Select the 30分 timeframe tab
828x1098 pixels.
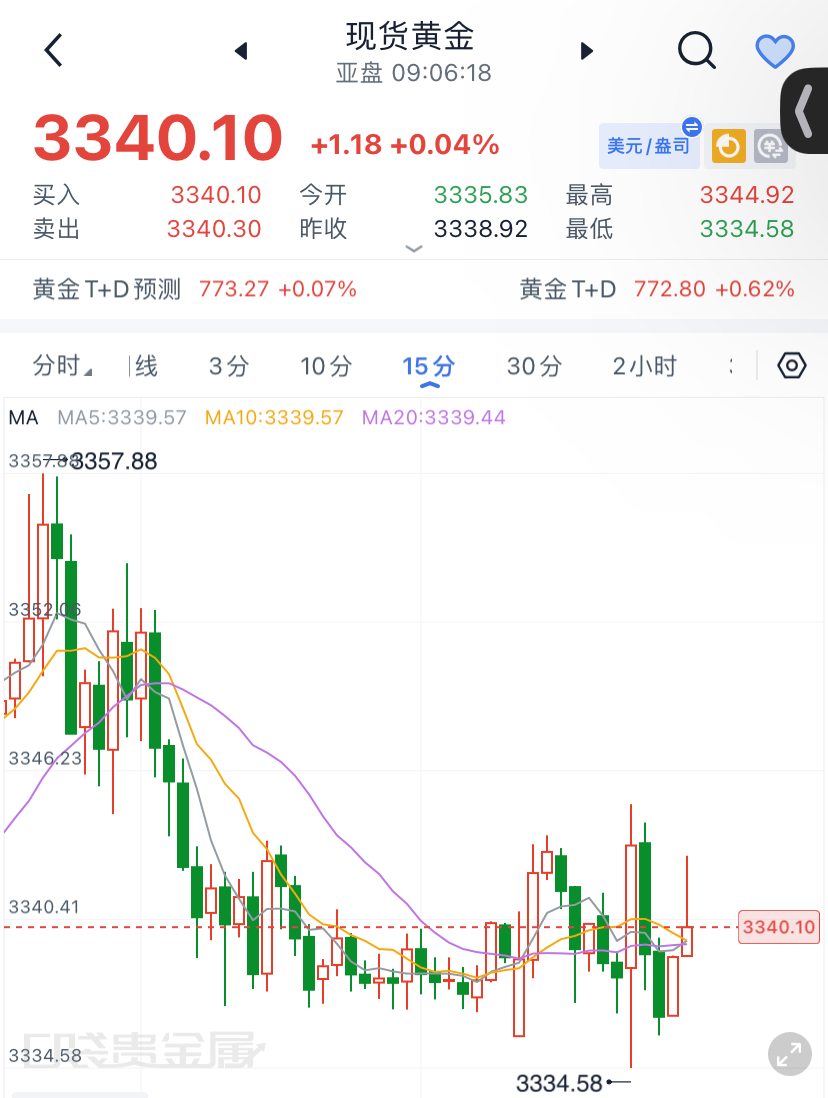534,366
